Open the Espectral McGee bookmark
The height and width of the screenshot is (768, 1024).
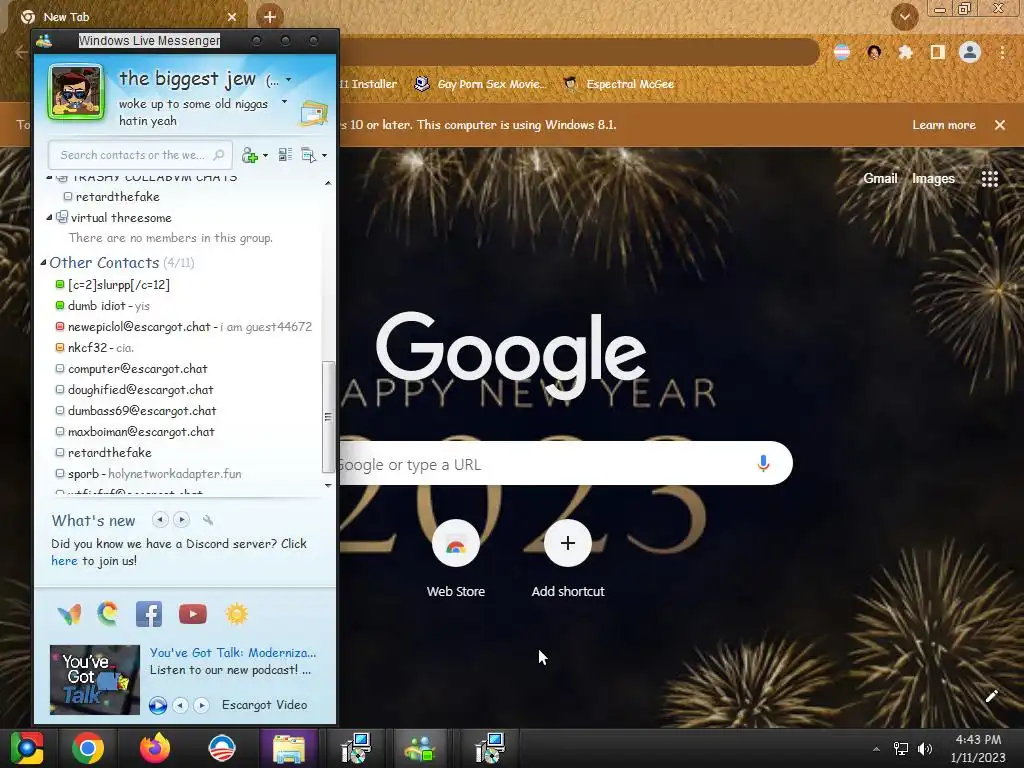(618, 84)
